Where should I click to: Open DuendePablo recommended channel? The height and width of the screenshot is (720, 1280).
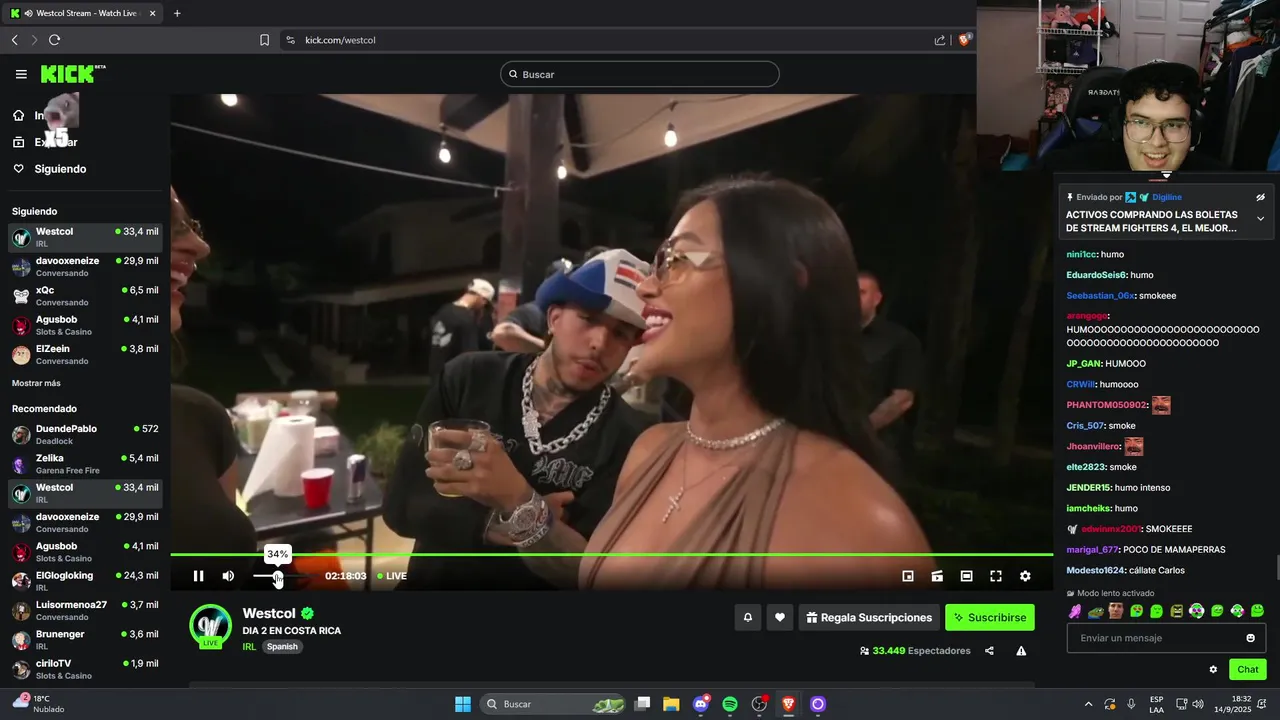(85, 434)
